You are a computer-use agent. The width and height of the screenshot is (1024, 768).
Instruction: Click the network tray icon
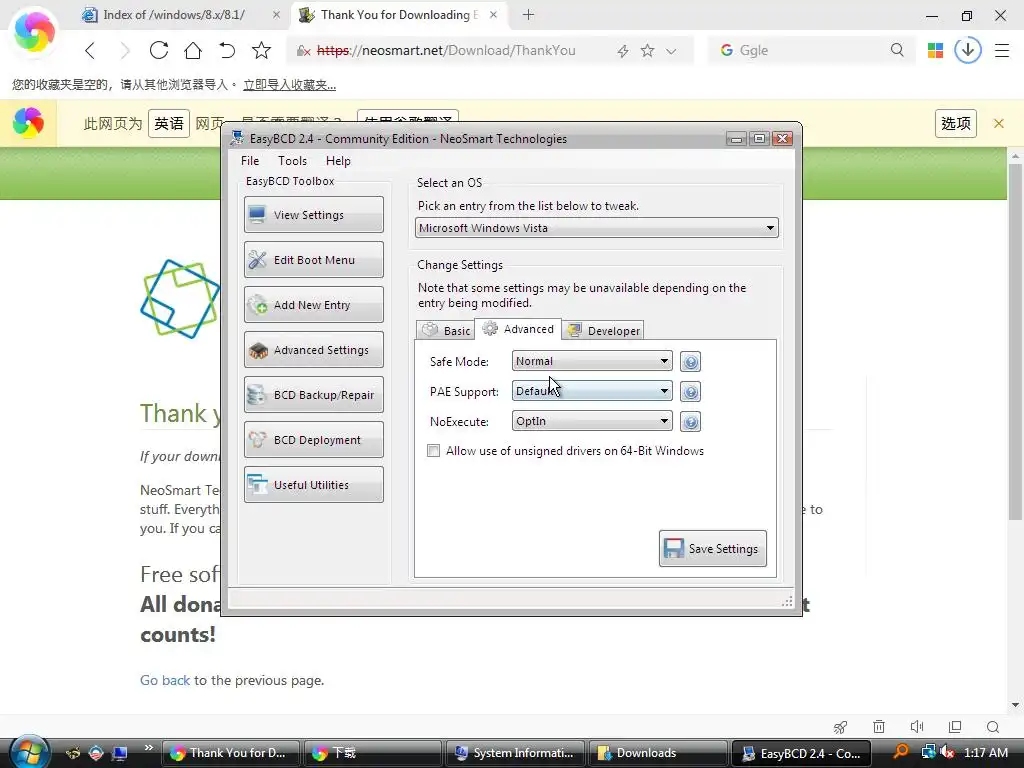click(x=928, y=752)
